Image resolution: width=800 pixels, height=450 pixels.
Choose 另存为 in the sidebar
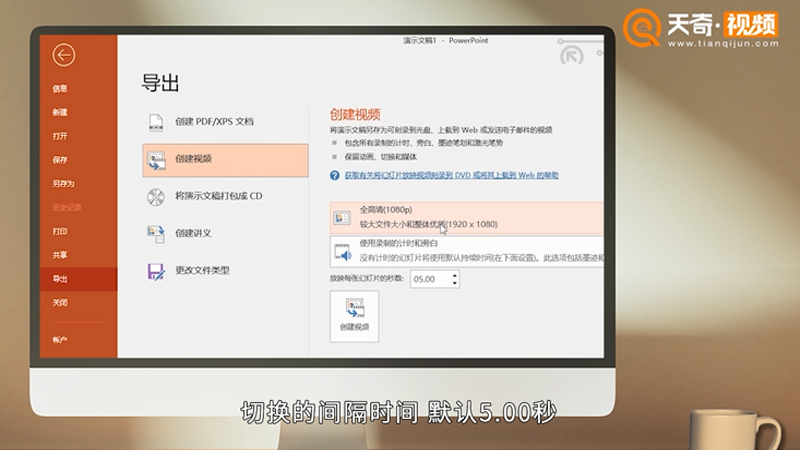point(63,184)
